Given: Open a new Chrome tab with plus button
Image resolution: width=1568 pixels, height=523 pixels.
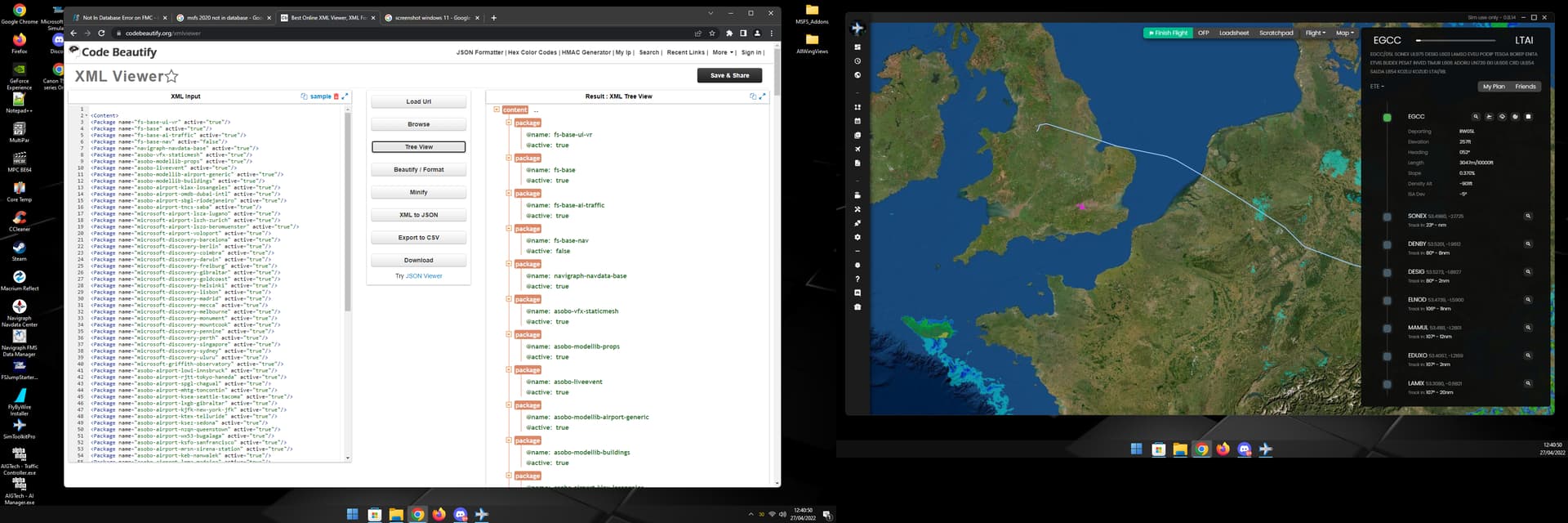Looking at the screenshot, I should (x=493, y=17).
